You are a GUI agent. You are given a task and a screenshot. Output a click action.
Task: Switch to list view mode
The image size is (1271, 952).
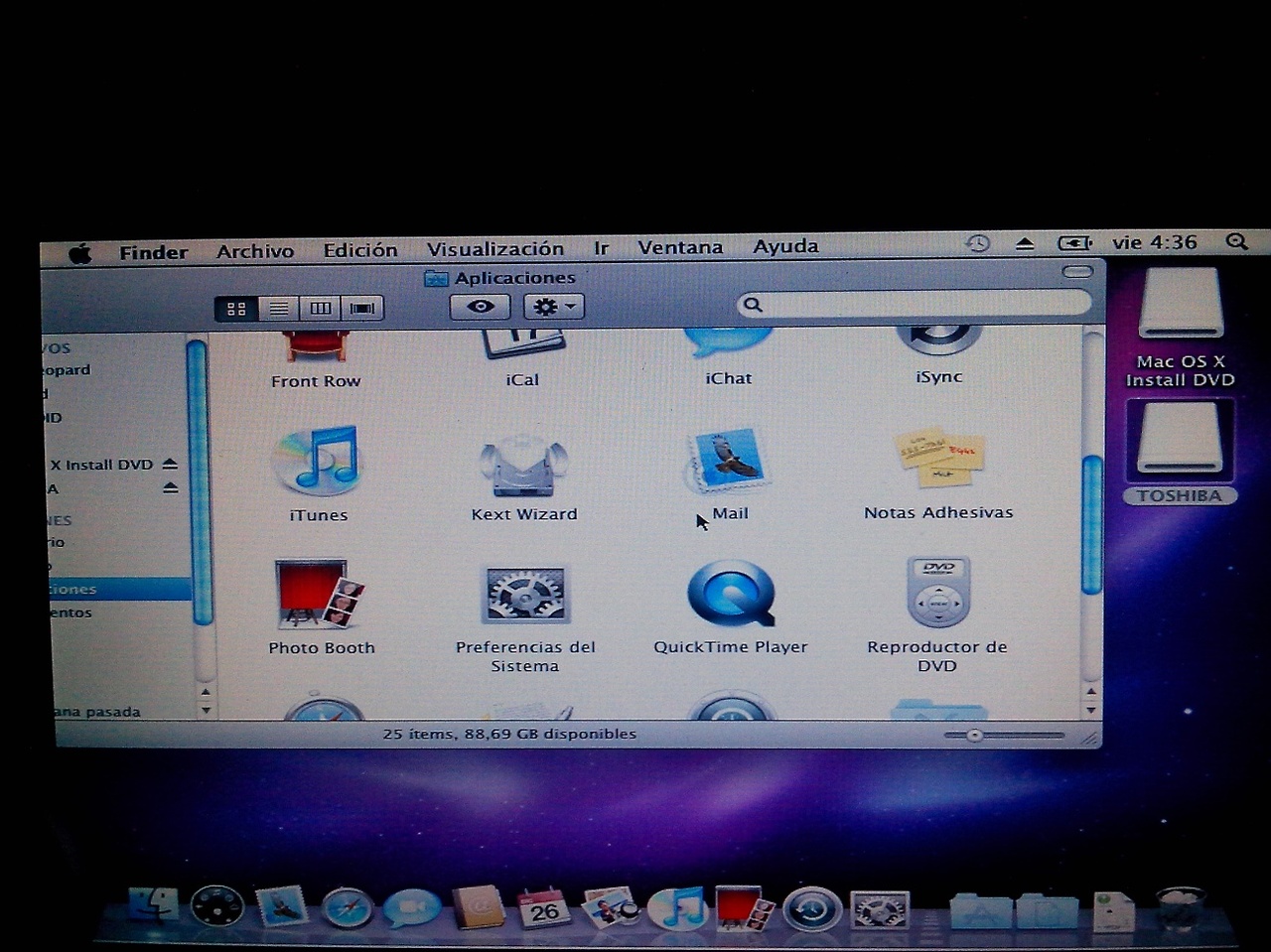tap(279, 309)
